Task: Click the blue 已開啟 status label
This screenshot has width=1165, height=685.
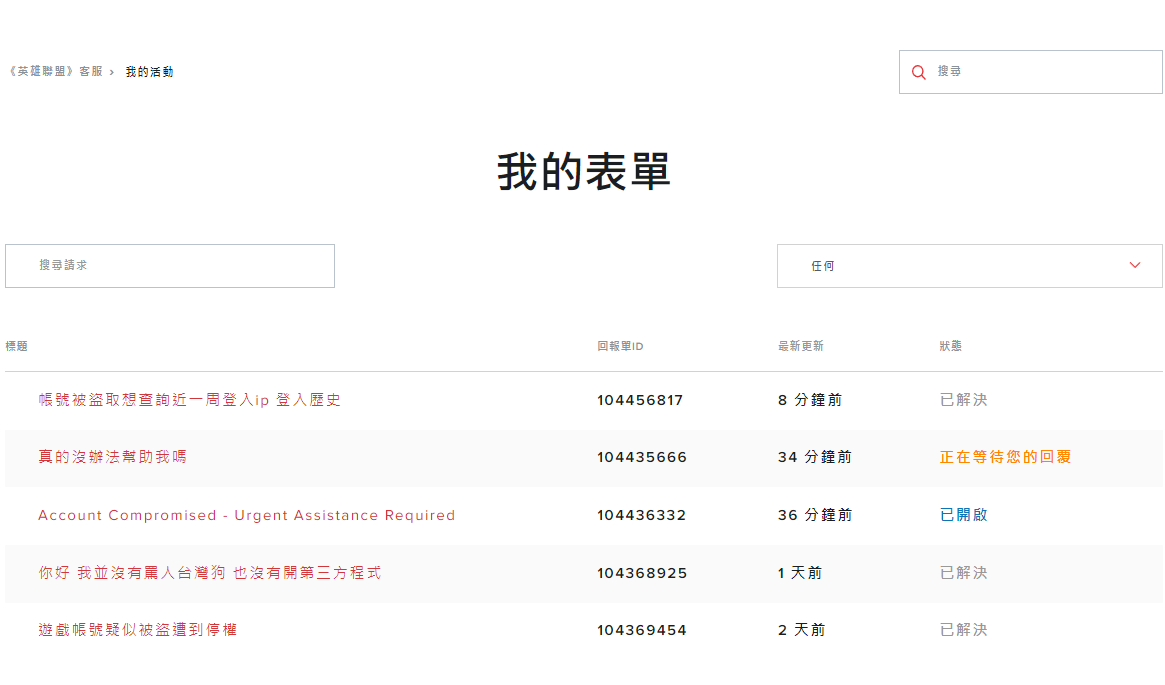Action: coord(963,515)
